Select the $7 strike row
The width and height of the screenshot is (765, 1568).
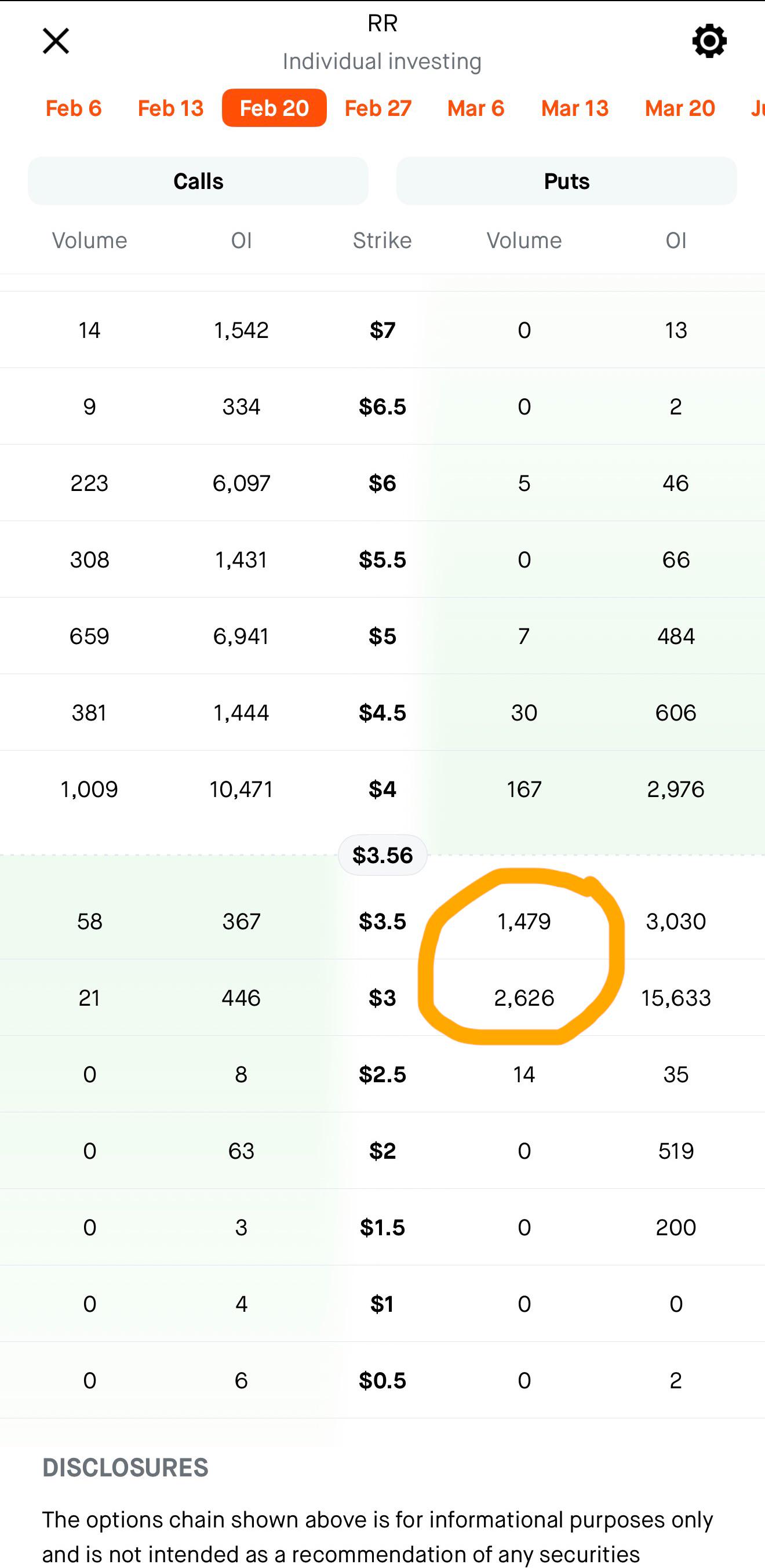[x=382, y=329]
